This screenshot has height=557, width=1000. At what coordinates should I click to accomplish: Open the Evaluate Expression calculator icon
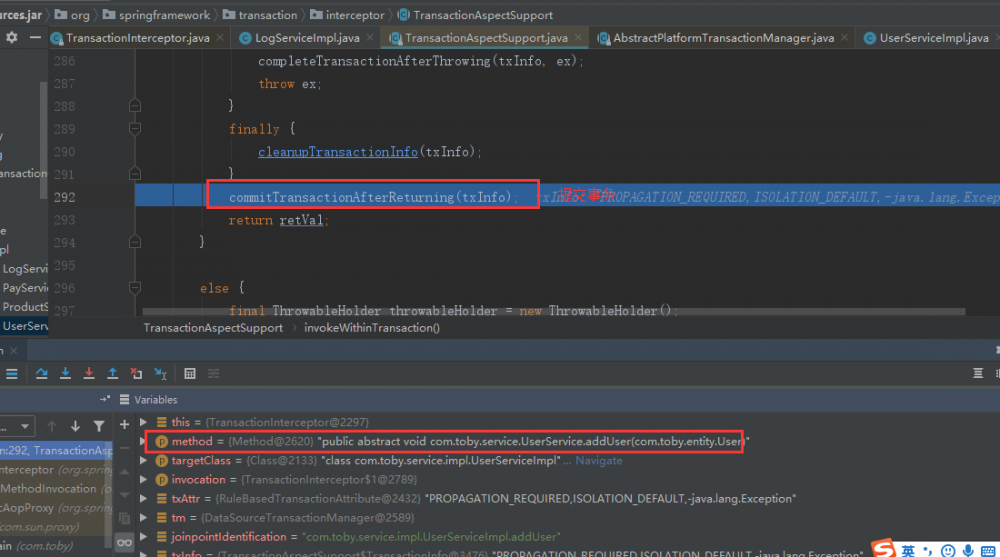coord(189,373)
